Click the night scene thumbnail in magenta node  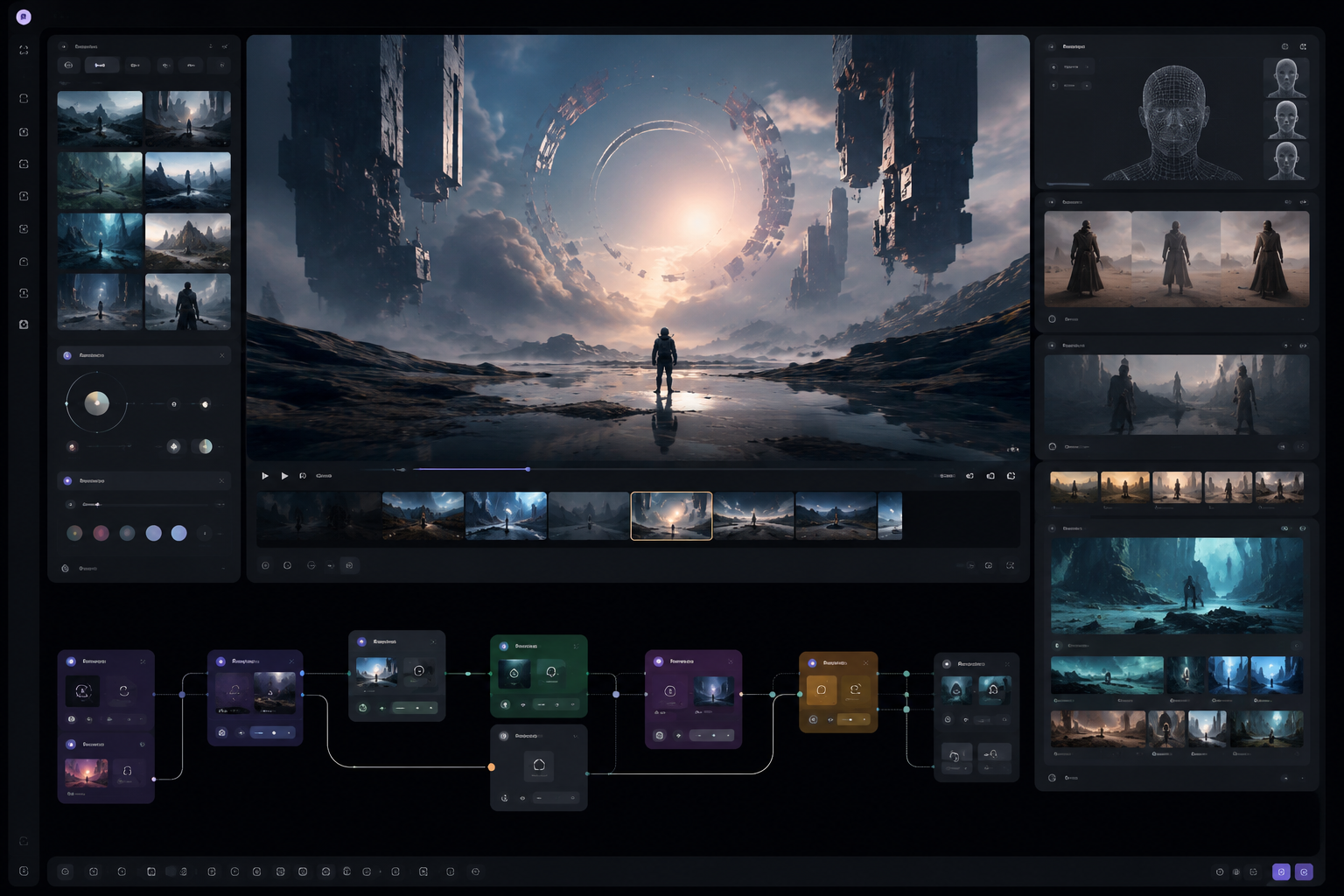tap(714, 690)
